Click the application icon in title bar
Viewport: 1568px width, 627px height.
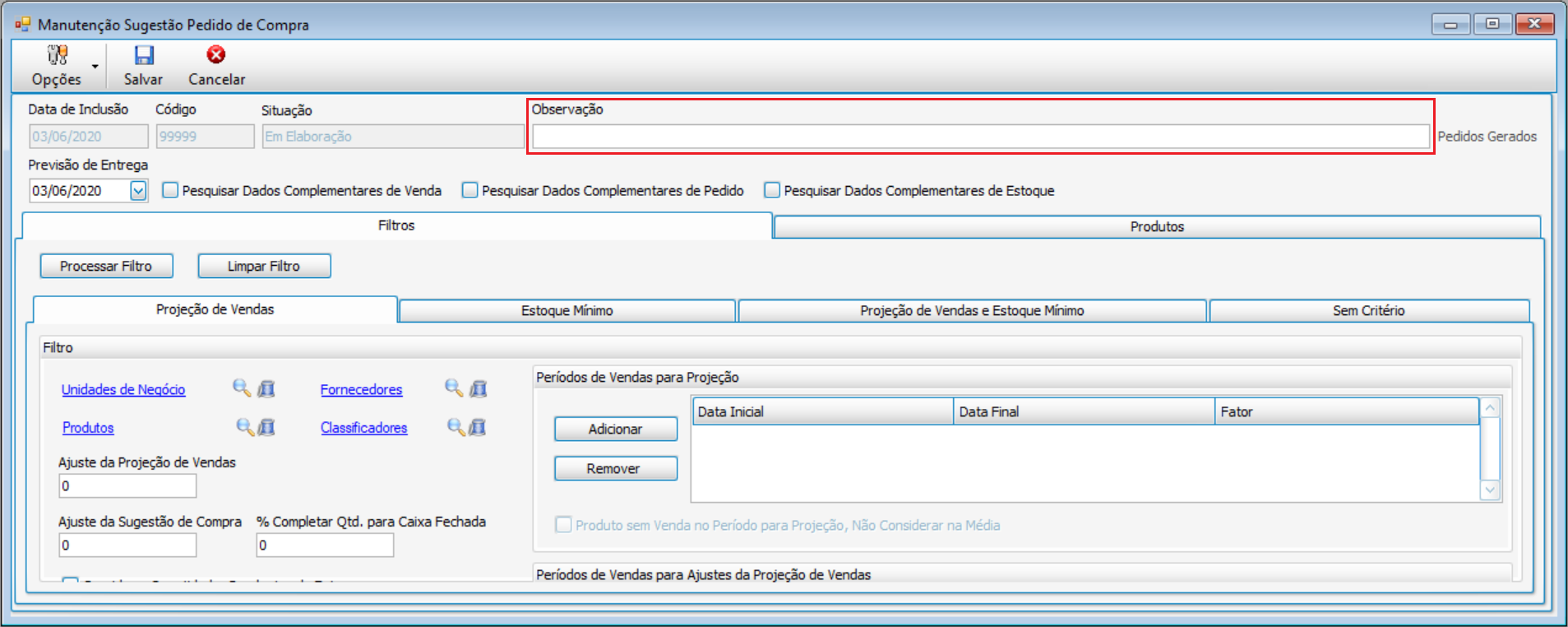click(22, 25)
